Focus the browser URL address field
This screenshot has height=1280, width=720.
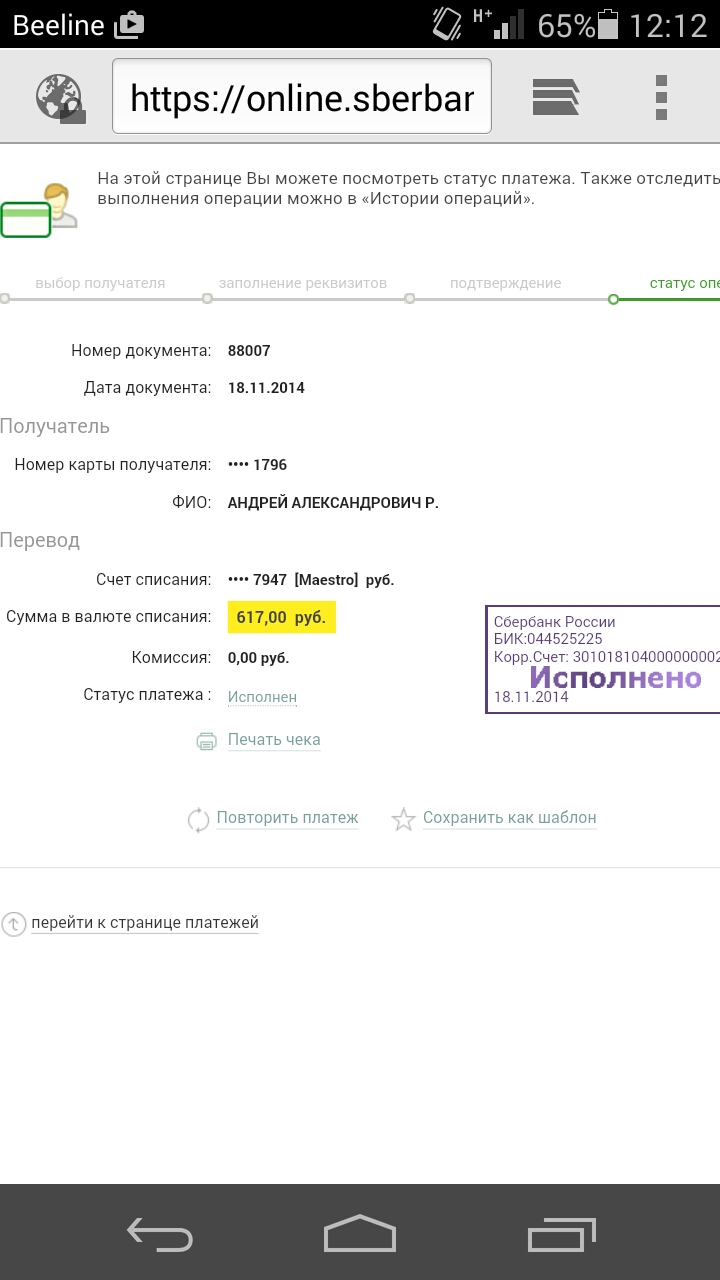point(301,97)
